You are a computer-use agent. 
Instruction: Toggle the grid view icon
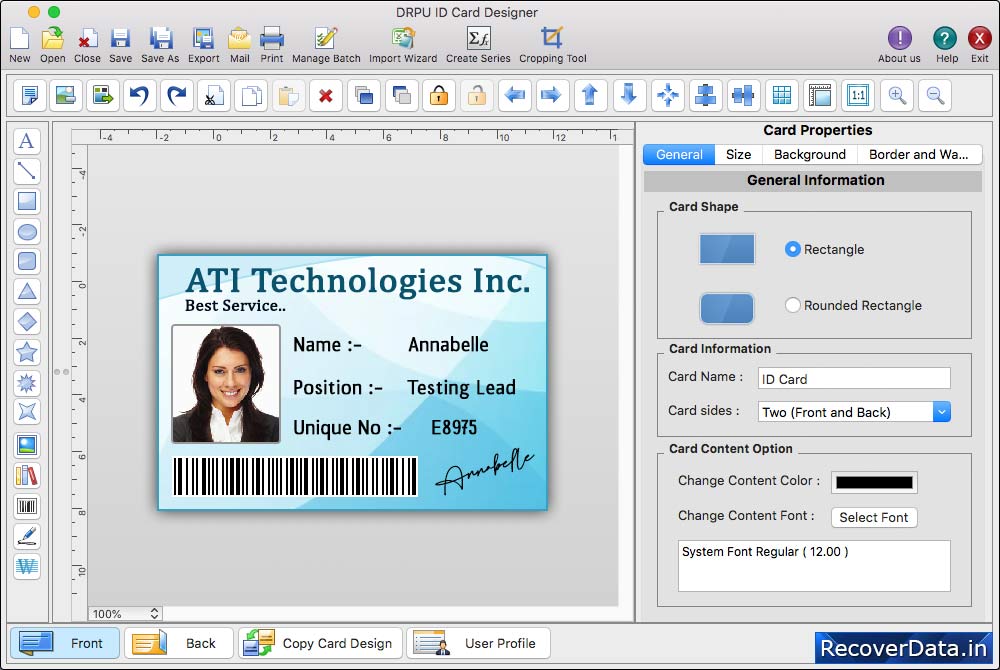[x=782, y=96]
